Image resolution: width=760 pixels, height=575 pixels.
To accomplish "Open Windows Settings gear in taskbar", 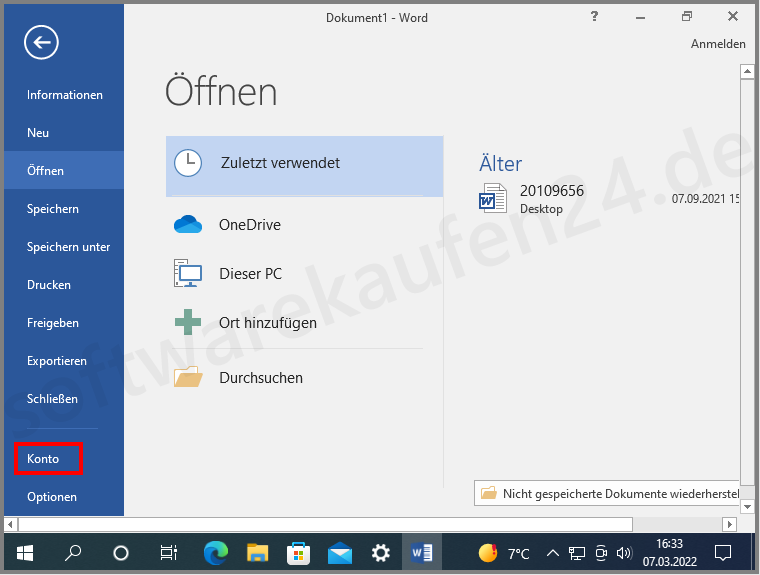I will (380, 552).
